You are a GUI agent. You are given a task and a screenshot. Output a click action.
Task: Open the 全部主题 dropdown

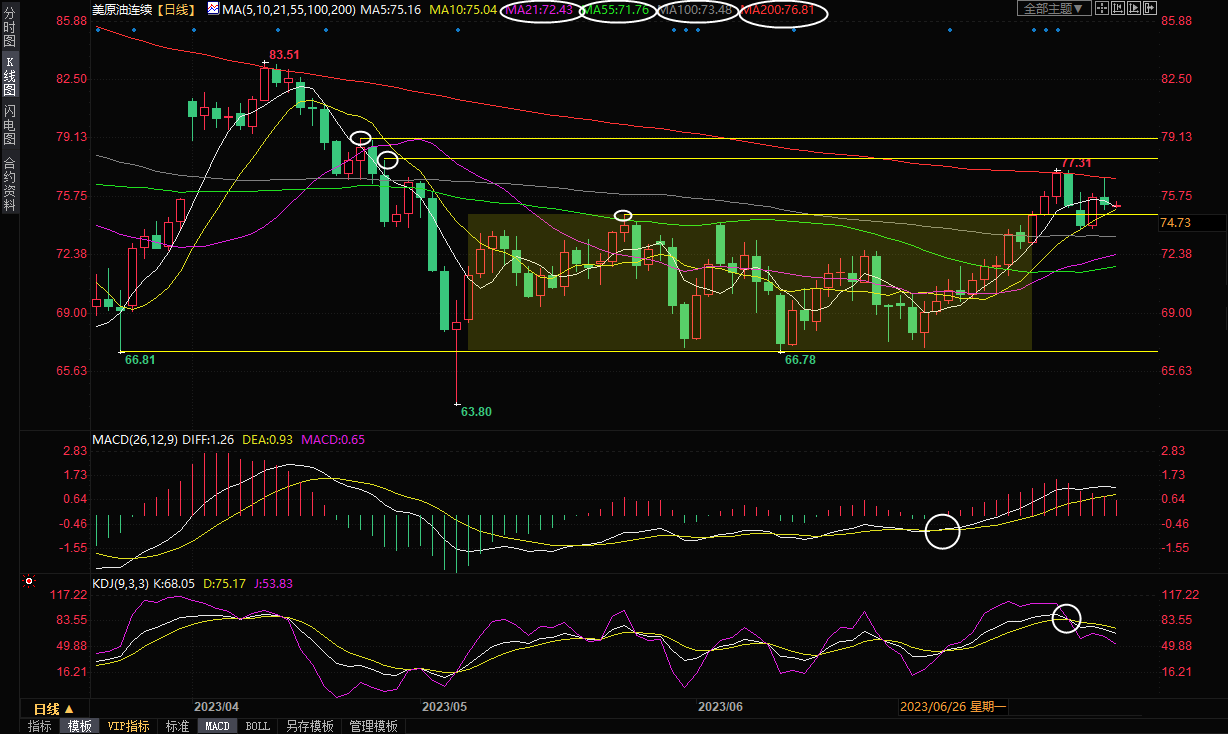(1054, 8)
